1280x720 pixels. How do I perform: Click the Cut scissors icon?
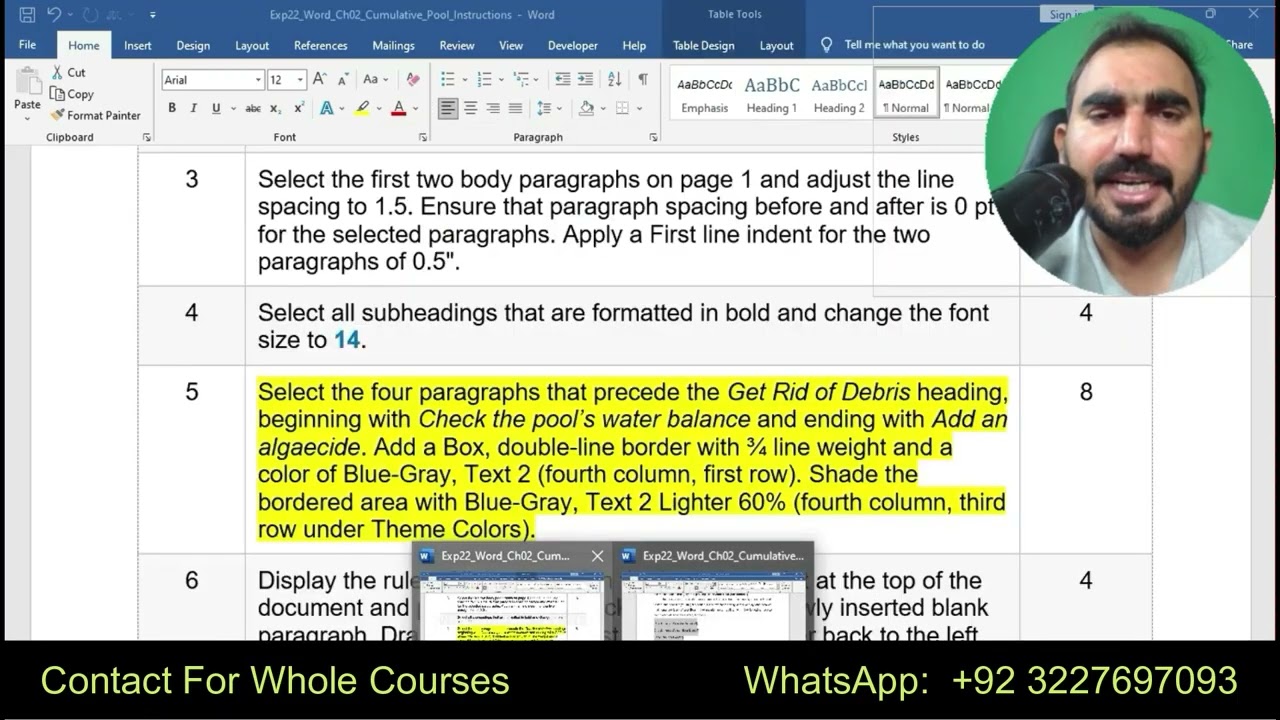[x=58, y=72]
